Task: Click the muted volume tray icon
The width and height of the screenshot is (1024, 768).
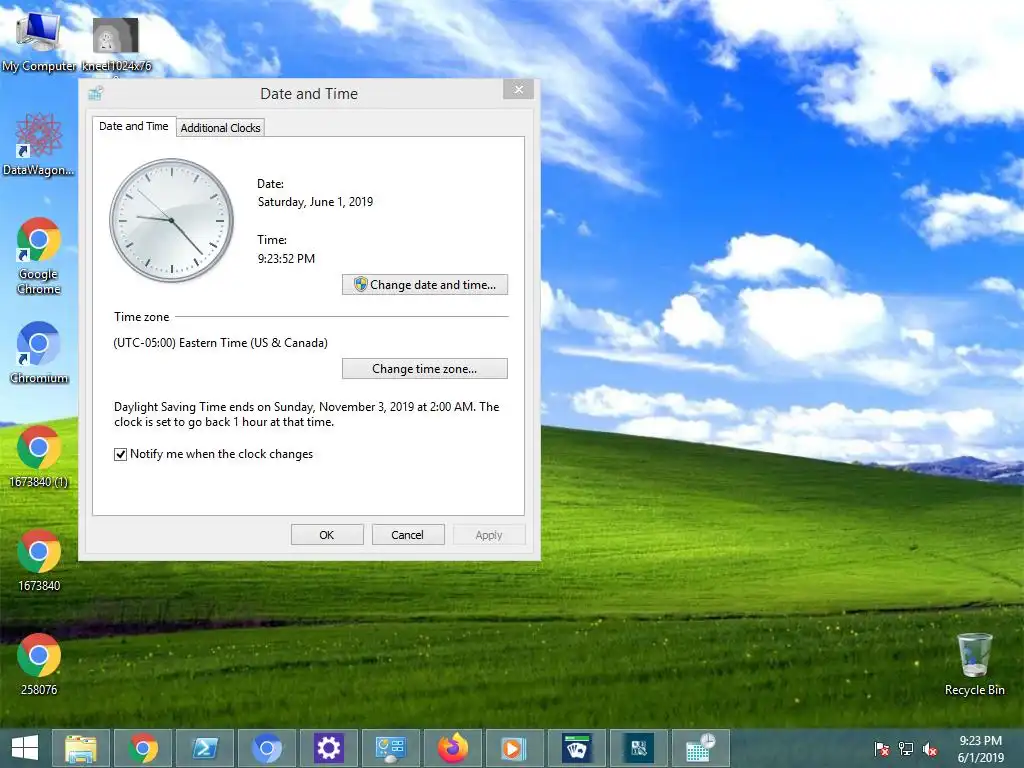Action: (x=930, y=749)
